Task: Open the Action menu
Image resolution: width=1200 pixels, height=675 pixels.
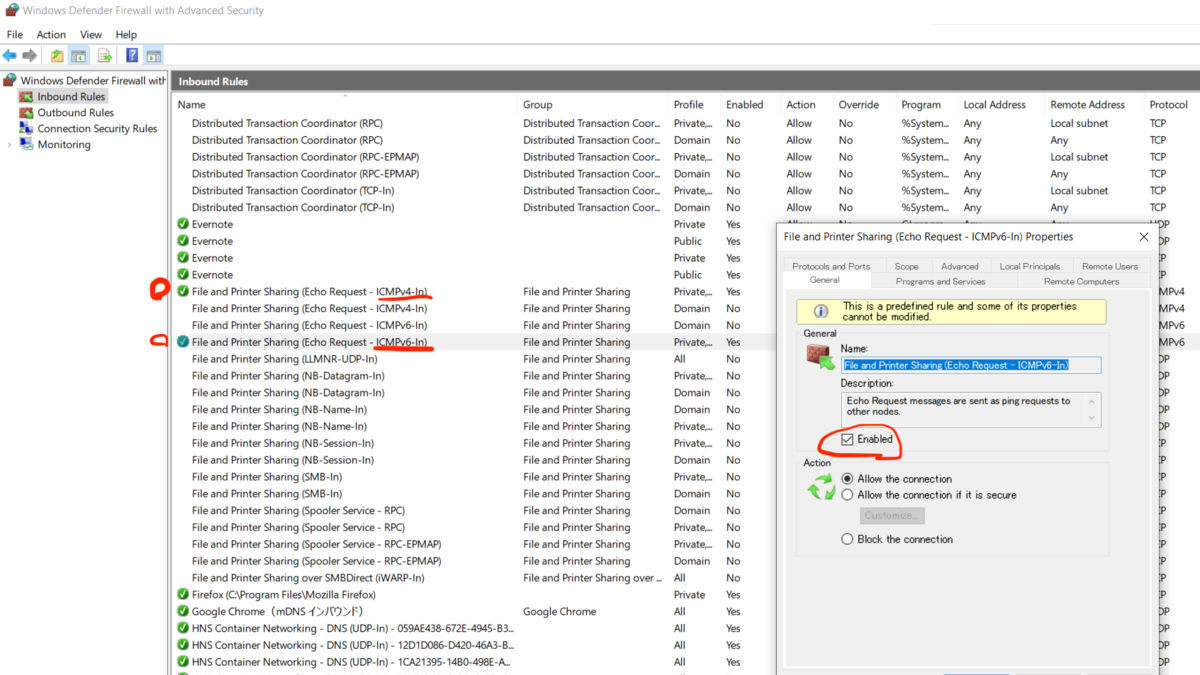Action: click(x=51, y=35)
